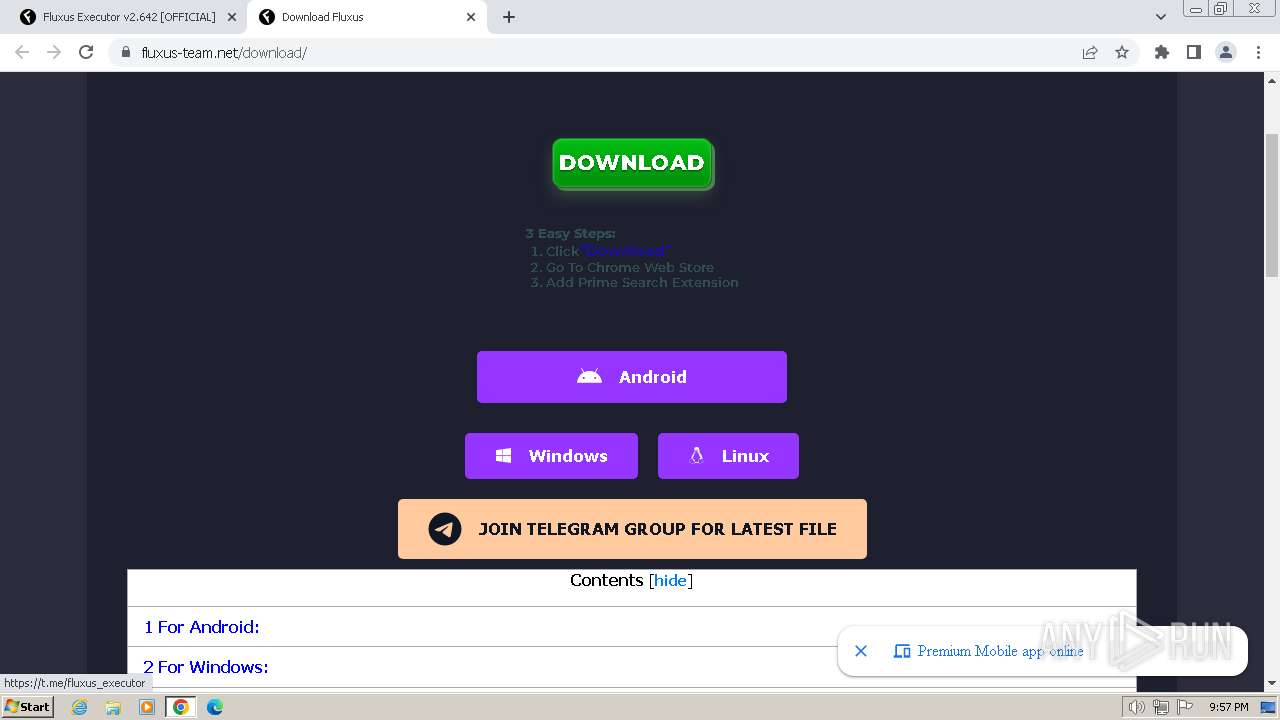The width and height of the screenshot is (1280, 720).
Task: Open the Windows Start menu
Action: [28, 707]
